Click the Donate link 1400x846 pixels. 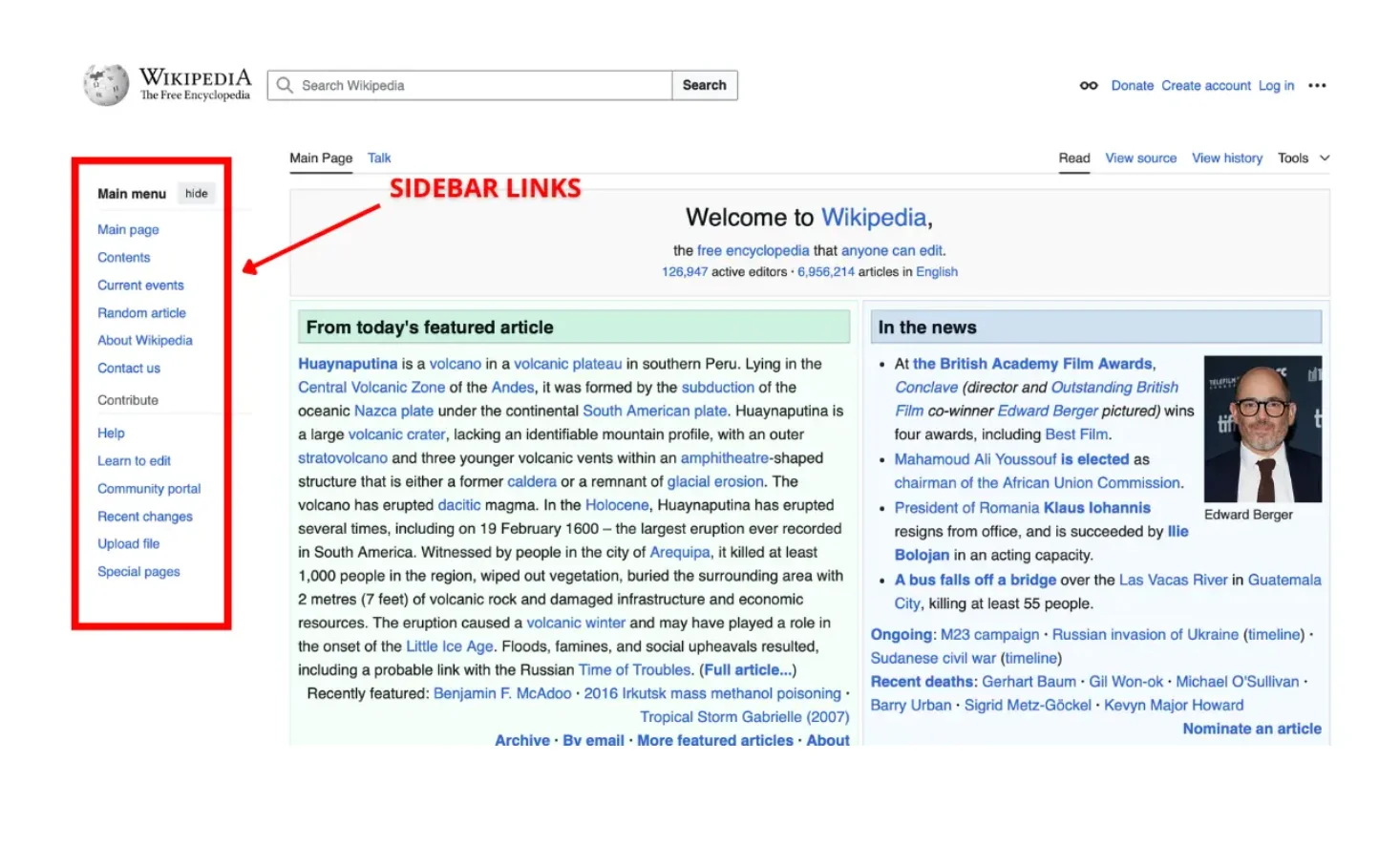(x=1133, y=85)
